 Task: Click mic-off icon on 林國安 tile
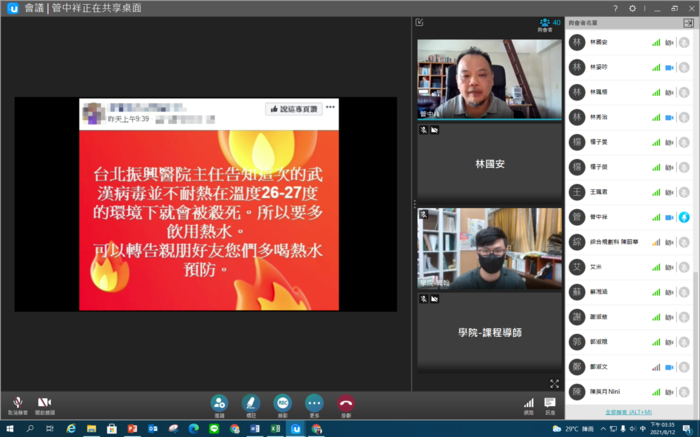423,130
